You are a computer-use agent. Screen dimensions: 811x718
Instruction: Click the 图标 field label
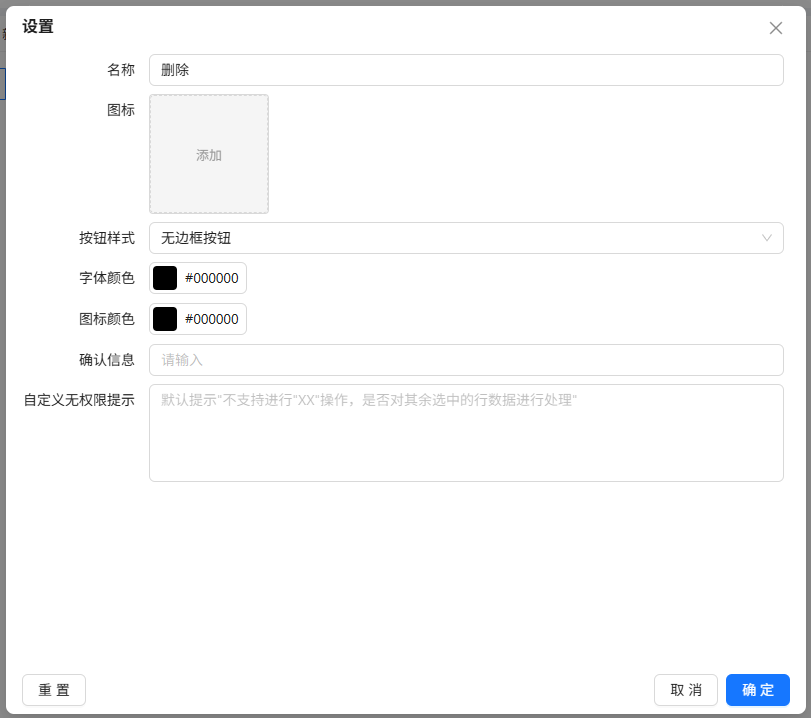[121, 110]
